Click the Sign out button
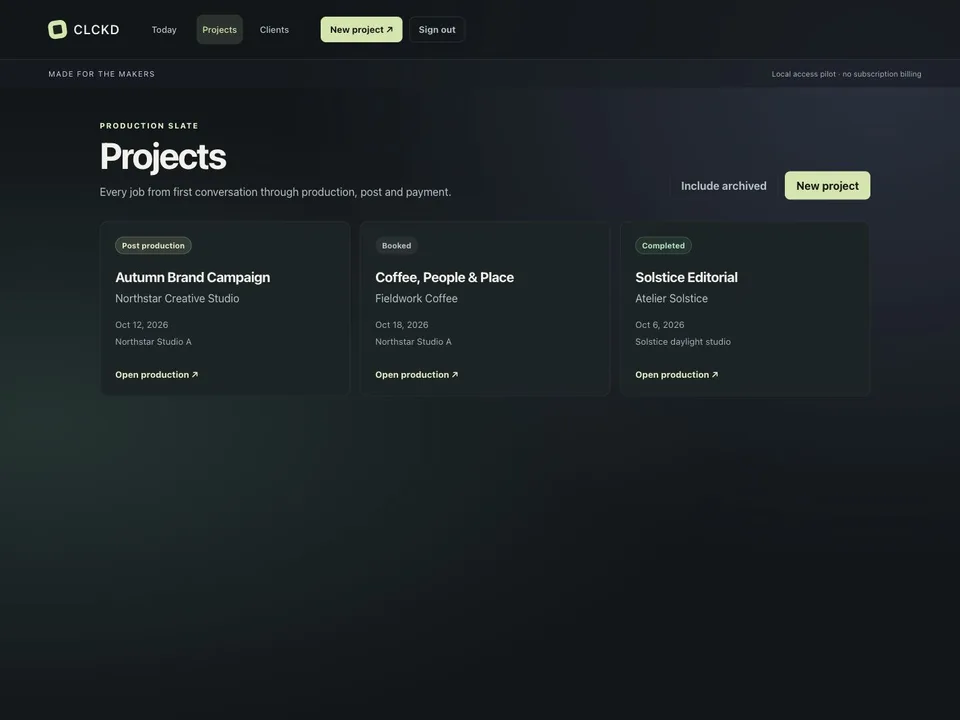 [x=437, y=29]
